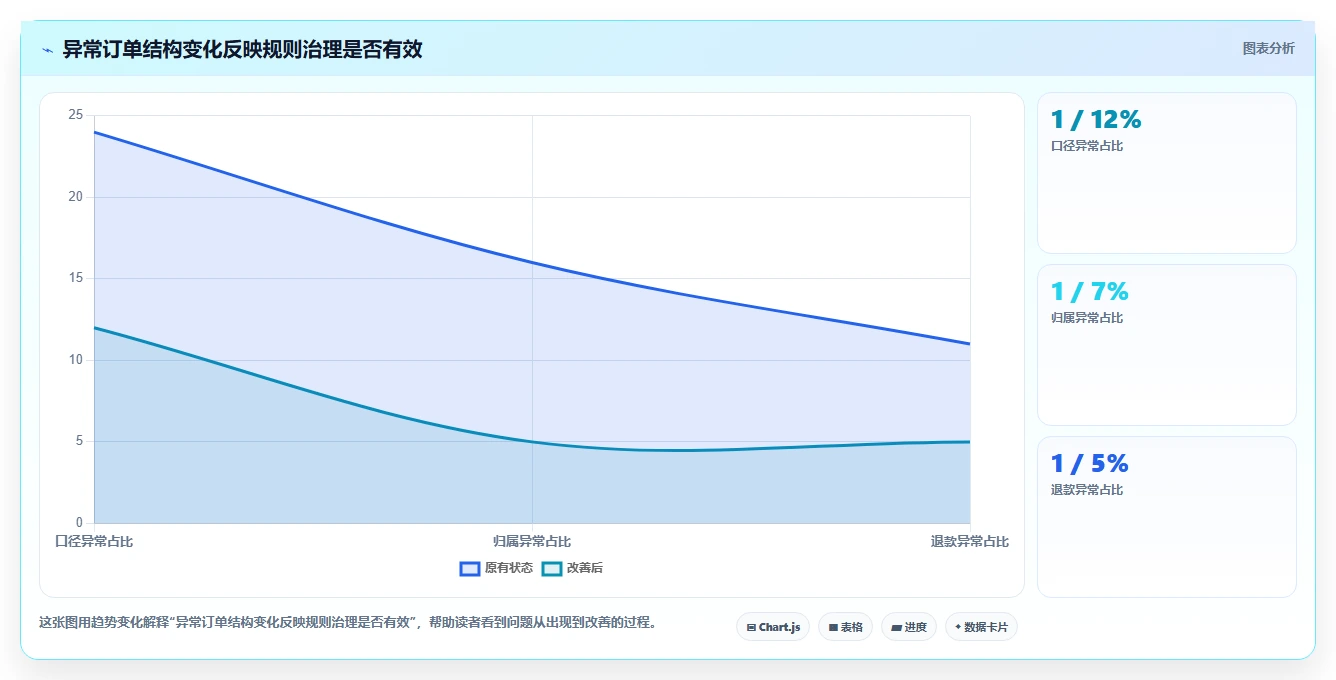Screen dimensions: 1336x680
Task: Click the 原有状态 blue legend swatch
Action: point(470,568)
